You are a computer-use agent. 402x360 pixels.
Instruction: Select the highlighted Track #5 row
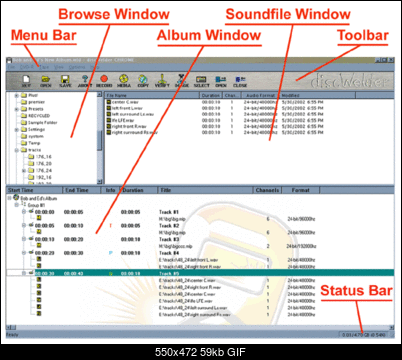(200, 273)
